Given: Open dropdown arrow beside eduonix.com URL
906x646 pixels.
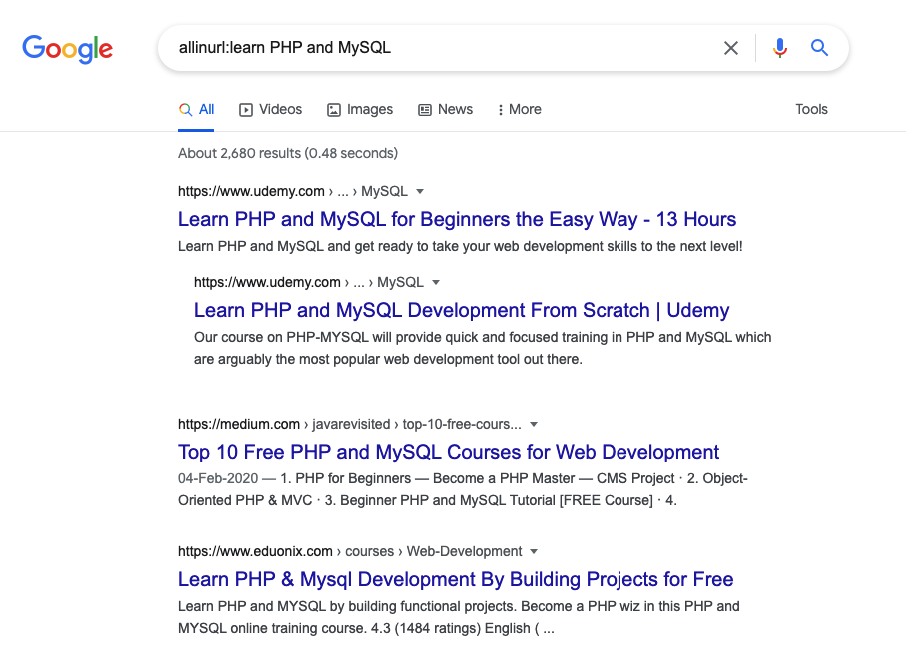Looking at the screenshot, I should click(x=534, y=552).
